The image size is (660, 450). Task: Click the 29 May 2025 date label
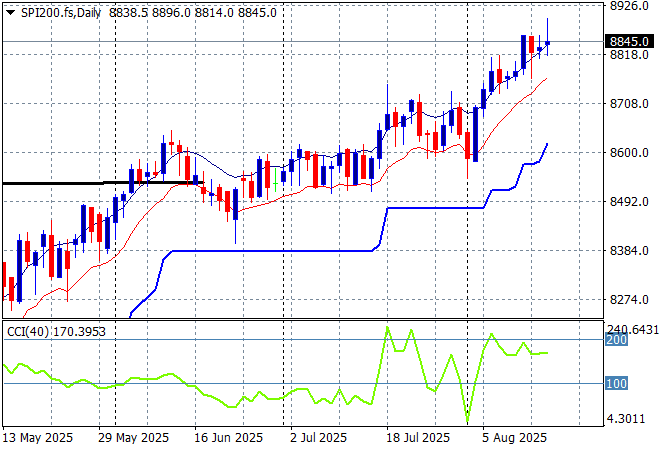134,437
